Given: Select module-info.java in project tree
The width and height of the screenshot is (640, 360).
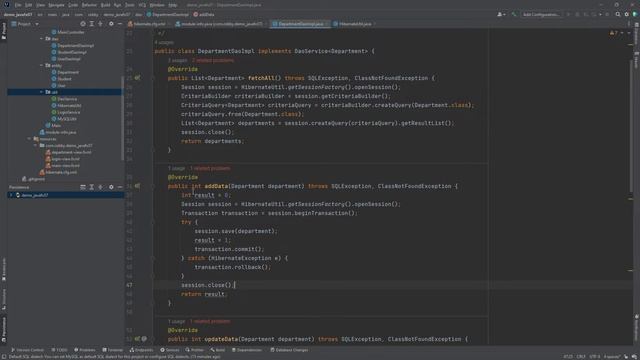Looking at the screenshot, I should tap(58, 132).
